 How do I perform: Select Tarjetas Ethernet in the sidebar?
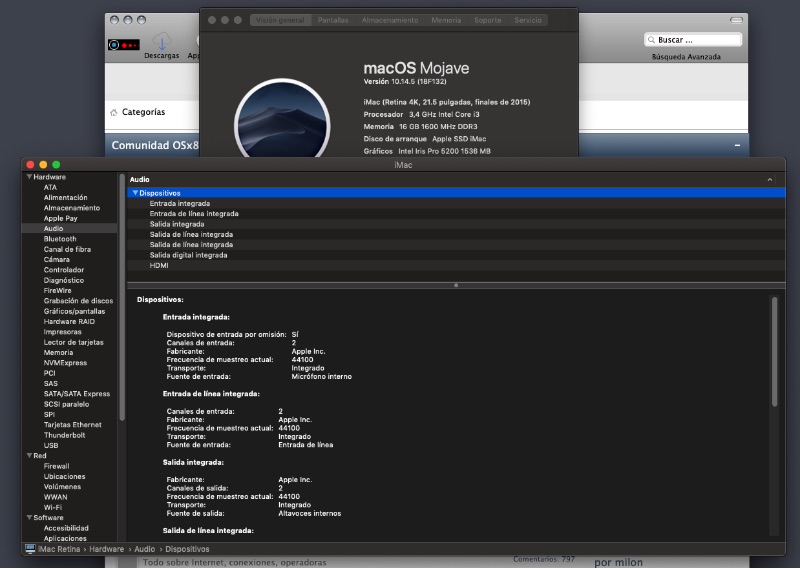tap(72, 425)
